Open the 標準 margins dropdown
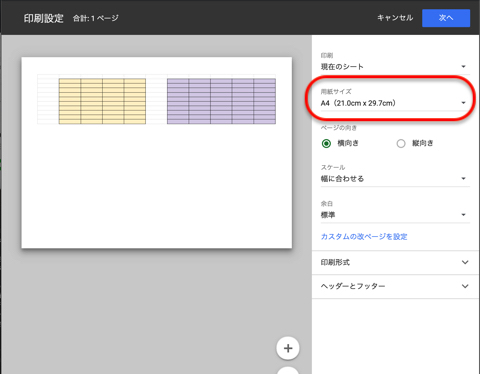Viewport: 480px width, 374px height. tap(395, 215)
